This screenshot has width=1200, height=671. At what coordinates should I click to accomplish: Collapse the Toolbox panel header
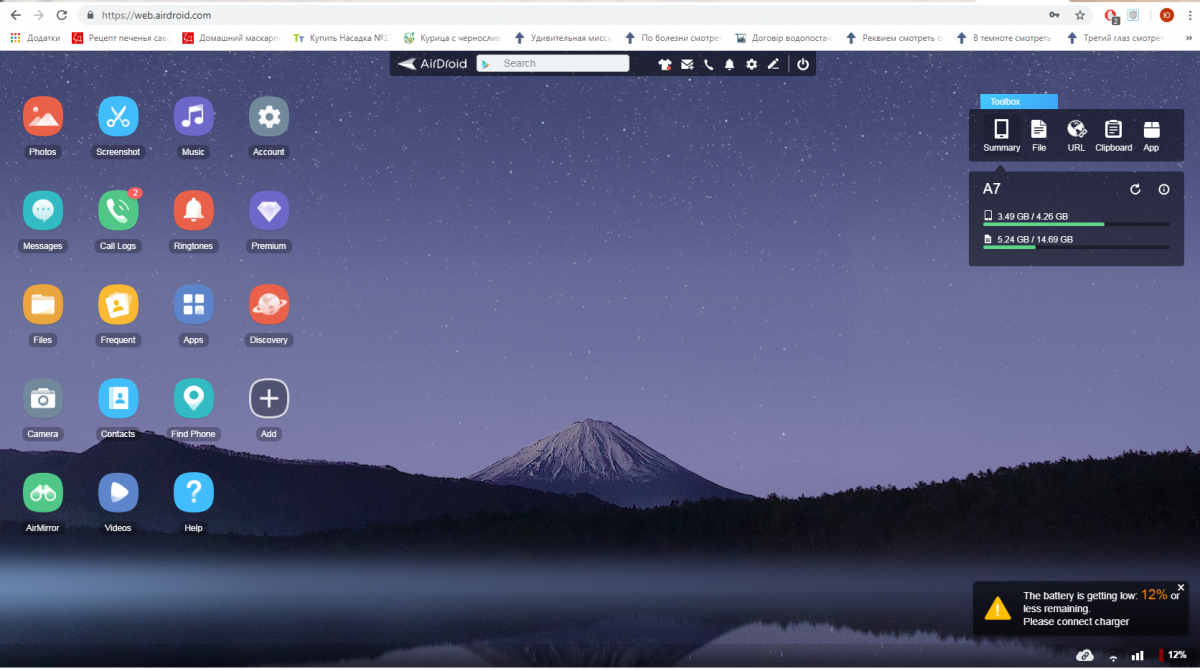1018,101
